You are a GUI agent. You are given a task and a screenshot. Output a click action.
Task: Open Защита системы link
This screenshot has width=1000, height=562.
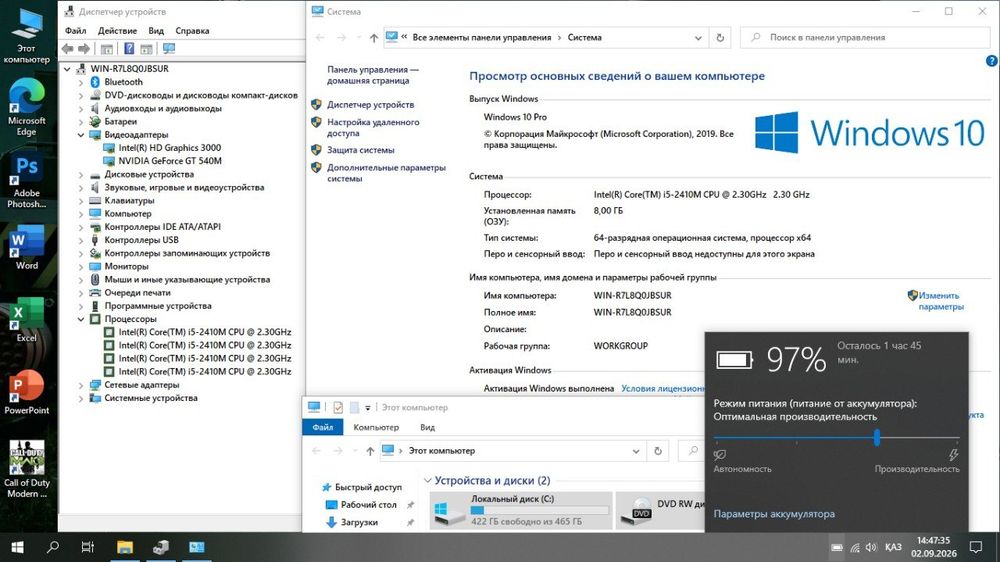pyautogui.click(x=360, y=151)
